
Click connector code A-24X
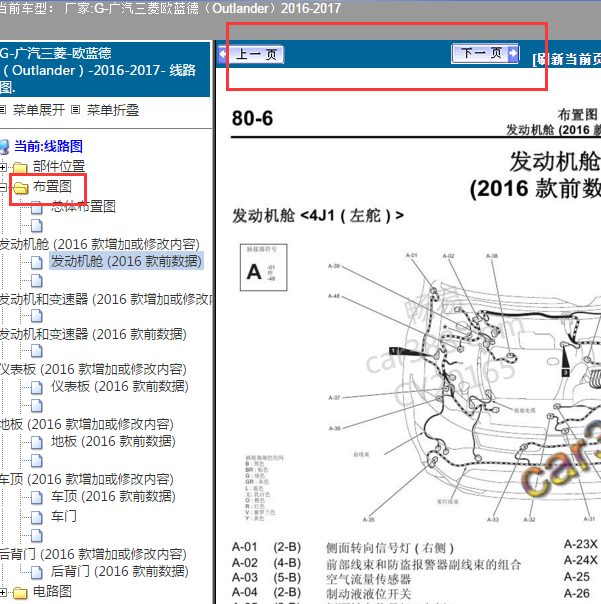click(x=581, y=560)
